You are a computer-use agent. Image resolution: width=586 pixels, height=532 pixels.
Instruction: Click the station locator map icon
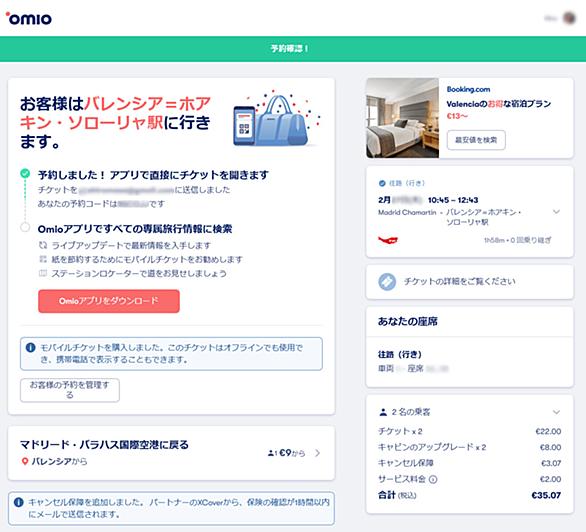(43, 273)
